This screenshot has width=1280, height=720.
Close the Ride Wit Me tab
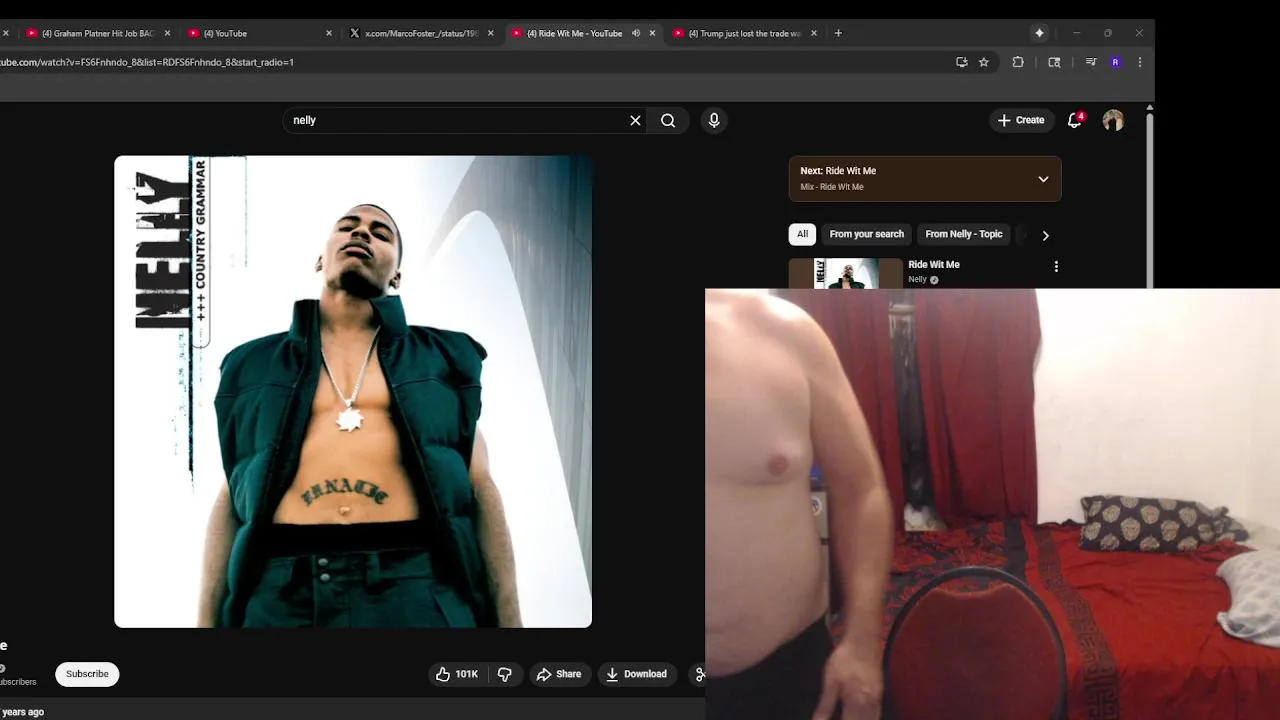(652, 33)
